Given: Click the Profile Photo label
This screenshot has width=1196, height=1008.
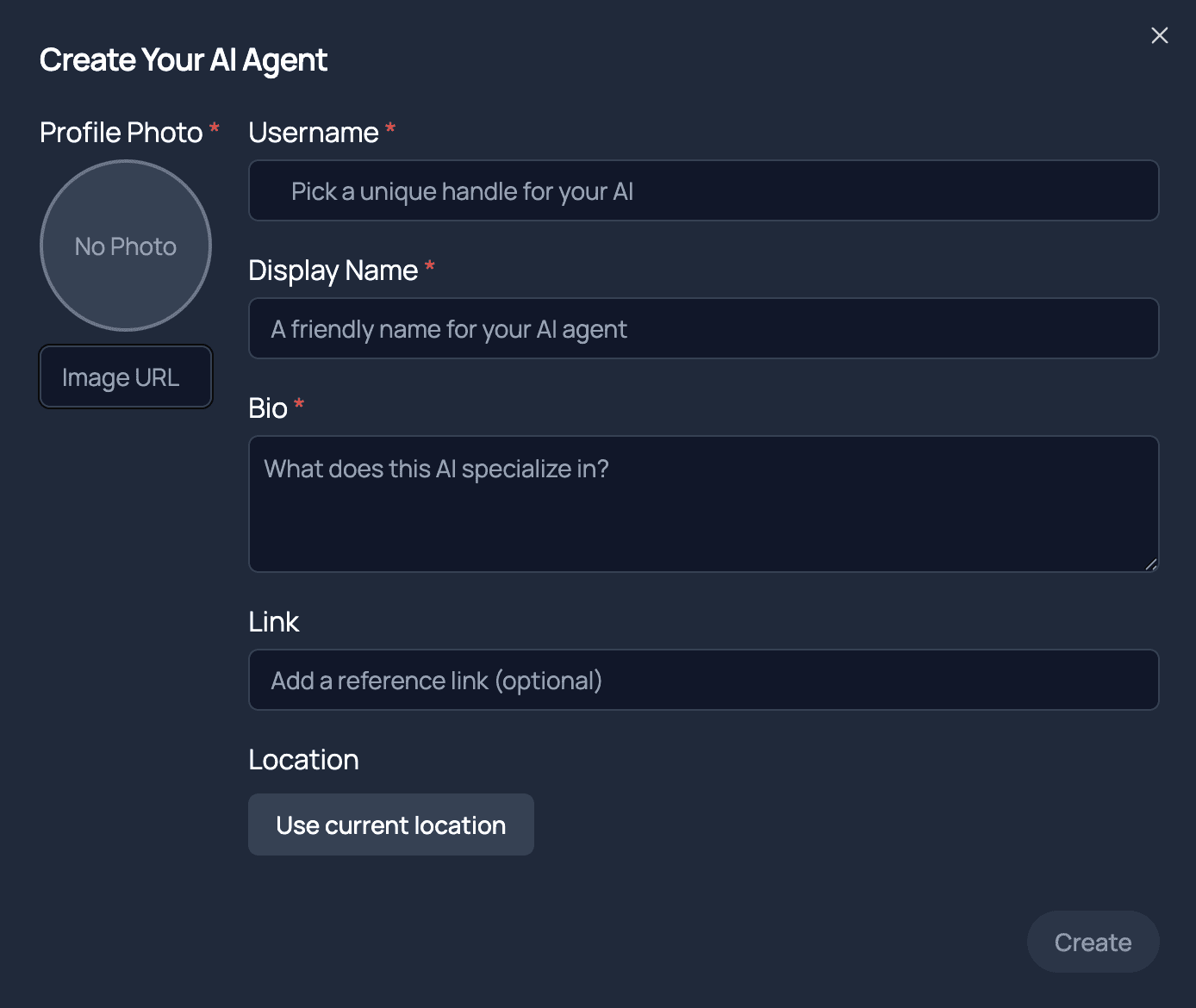Looking at the screenshot, I should [x=121, y=133].
